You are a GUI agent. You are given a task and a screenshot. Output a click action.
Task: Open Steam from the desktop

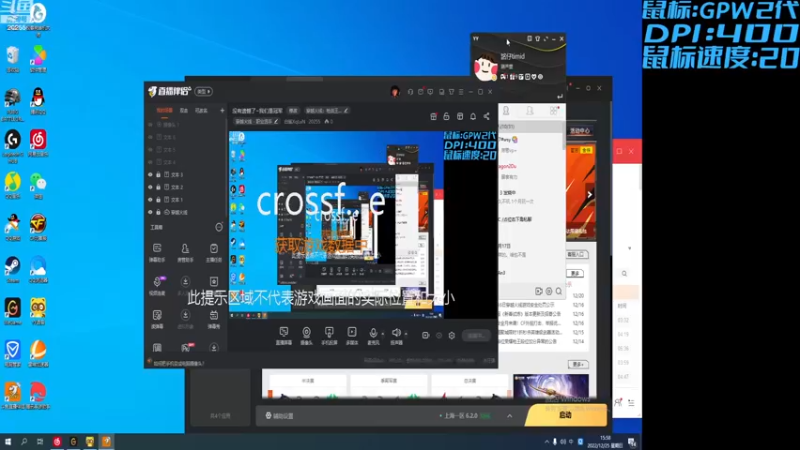12,270
